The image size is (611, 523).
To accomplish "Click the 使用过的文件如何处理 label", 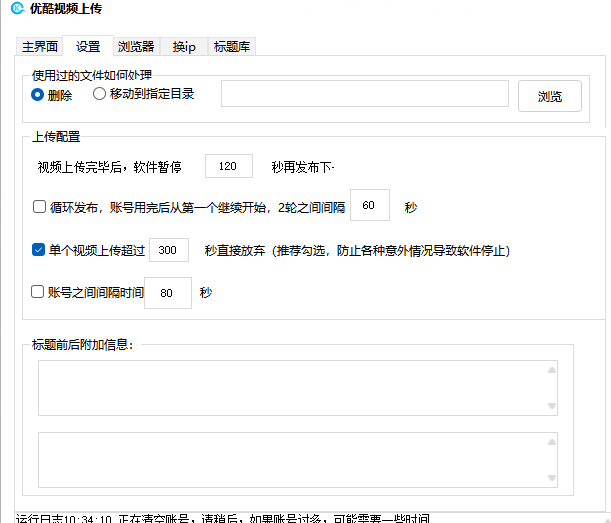I will tap(92, 75).
